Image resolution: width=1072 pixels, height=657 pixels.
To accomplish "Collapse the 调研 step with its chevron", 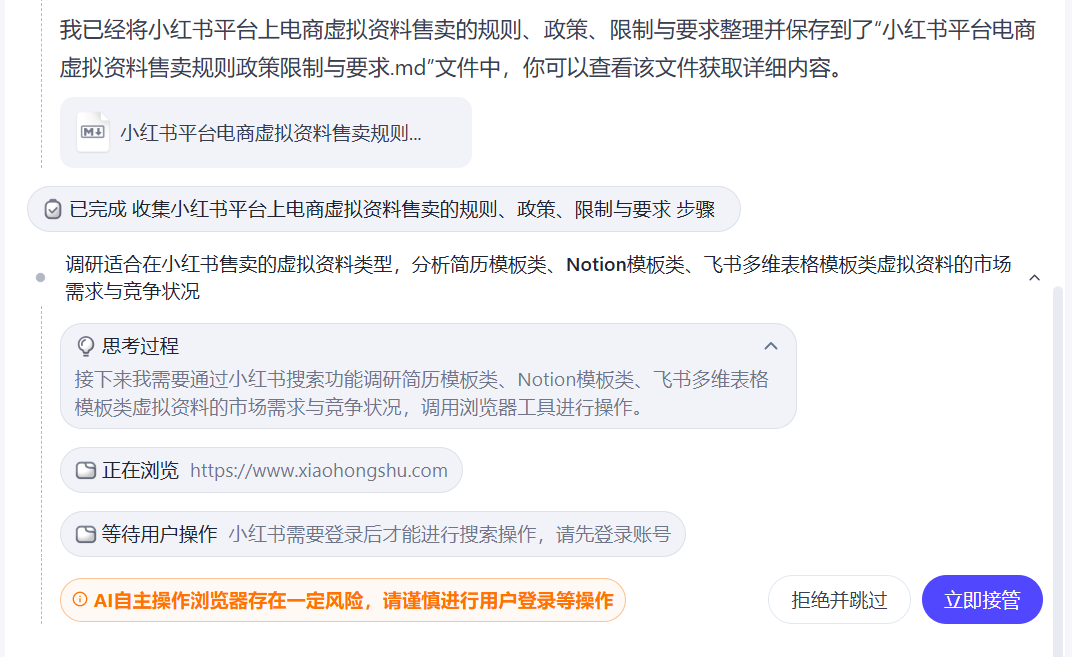I will (1035, 277).
